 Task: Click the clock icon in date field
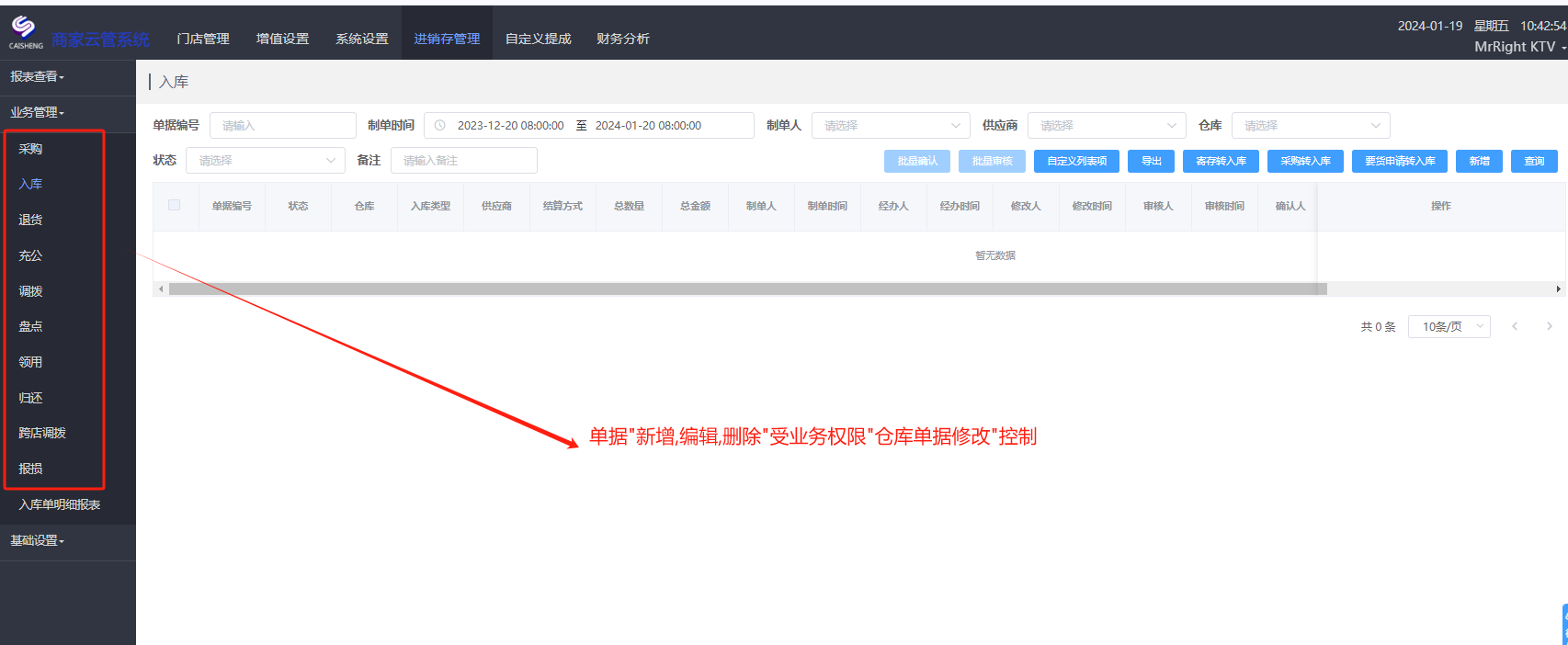pyautogui.click(x=439, y=126)
